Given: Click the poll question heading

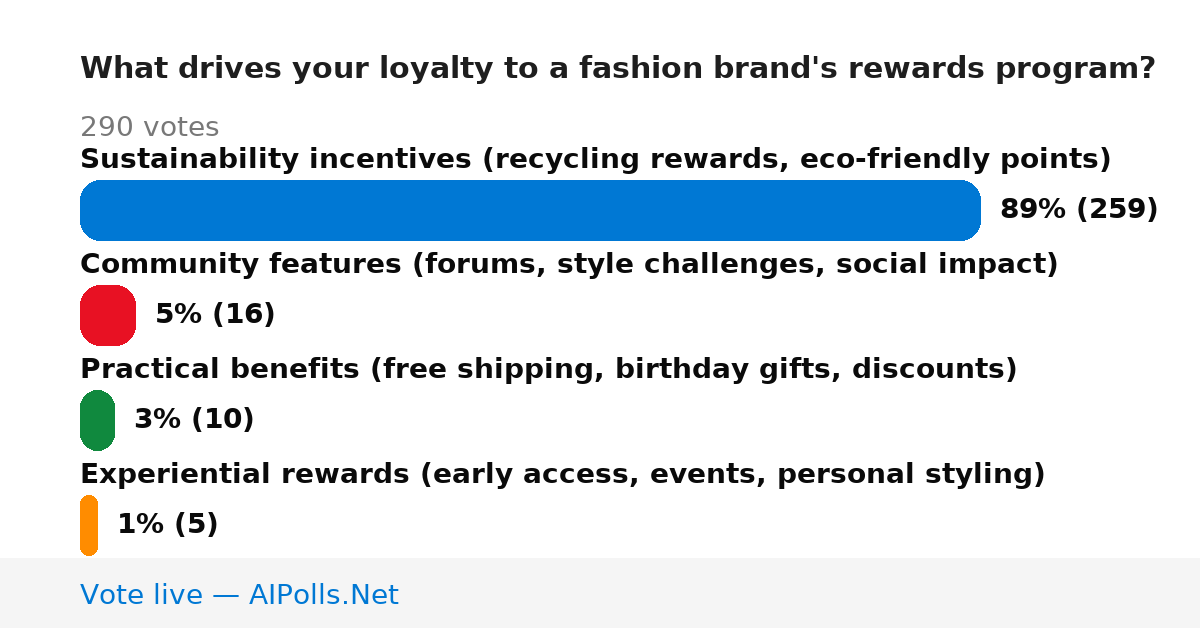Looking at the screenshot, I should [x=618, y=68].
